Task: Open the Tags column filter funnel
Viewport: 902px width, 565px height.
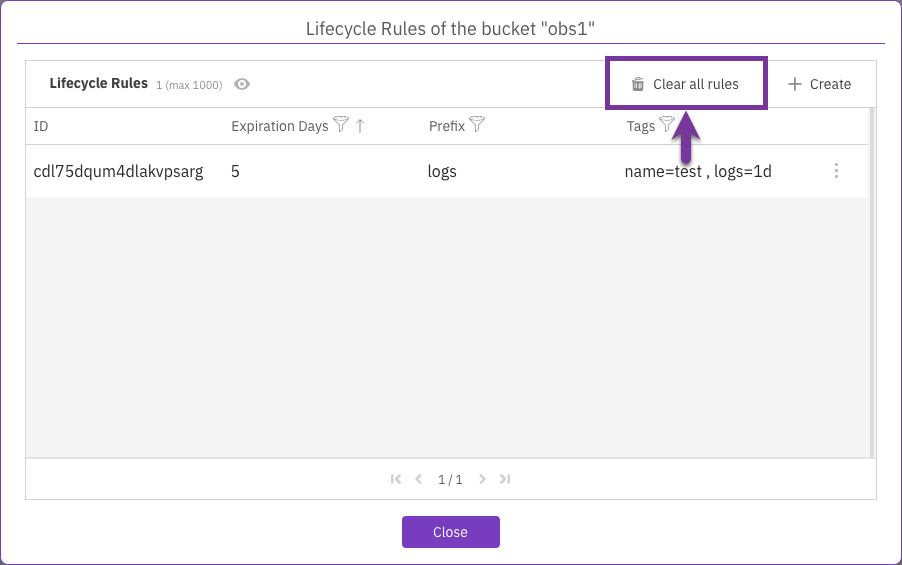Action: [667, 125]
